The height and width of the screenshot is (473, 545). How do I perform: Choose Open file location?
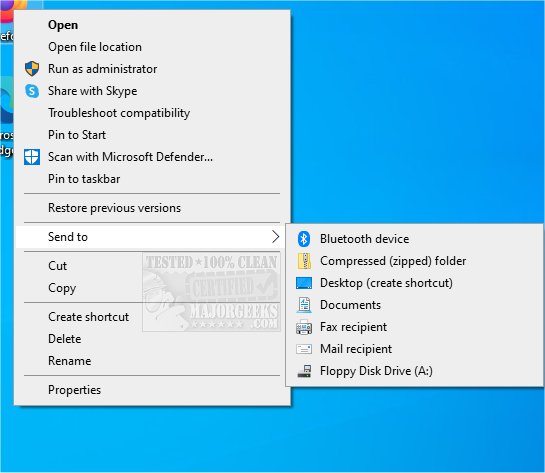(x=95, y=47)
